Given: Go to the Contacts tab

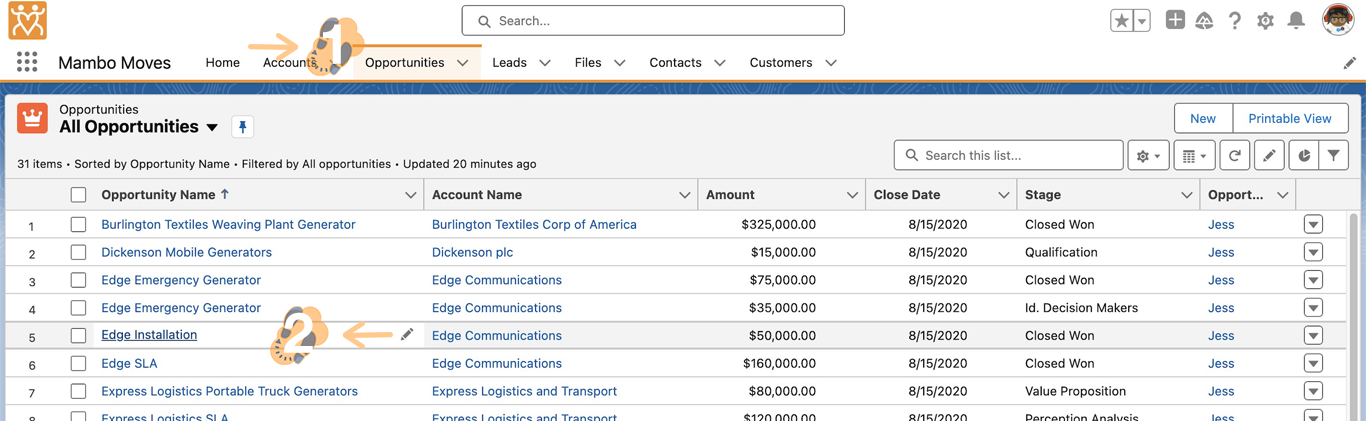Looking at the screenshot, I should coord(675,62).
